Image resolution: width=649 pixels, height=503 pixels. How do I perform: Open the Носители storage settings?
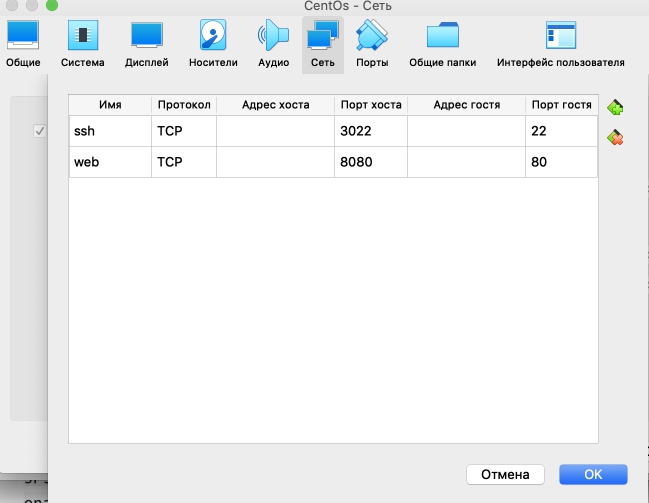(x=213, y=43)
